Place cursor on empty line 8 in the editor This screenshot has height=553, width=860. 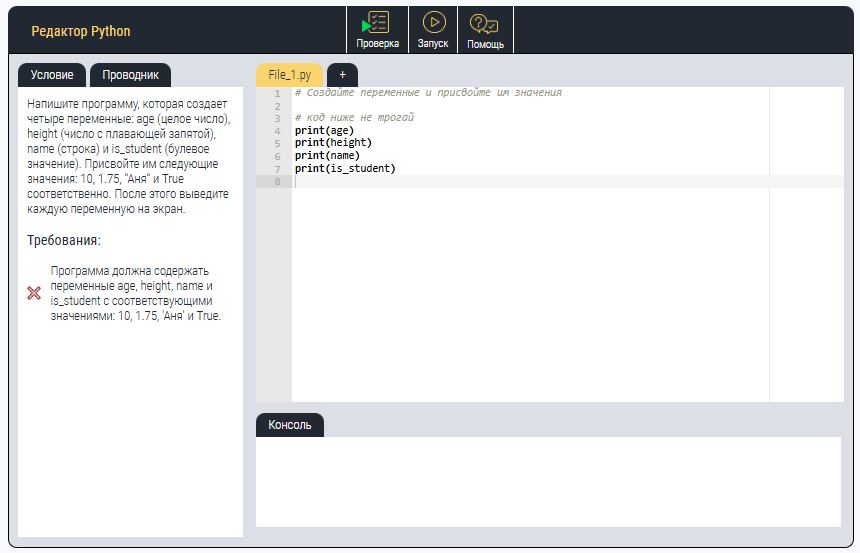coord(500,181)
